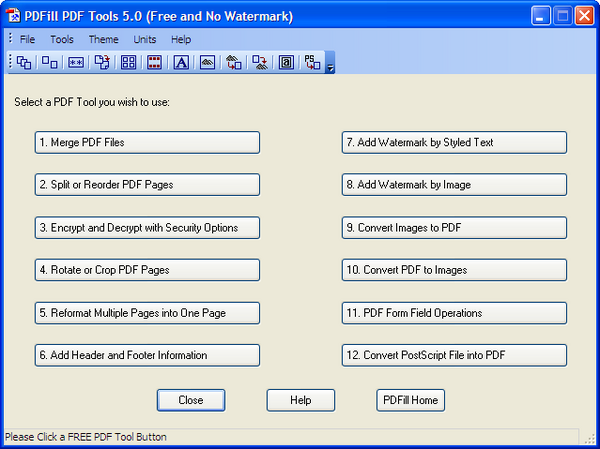Click the '1. Merge PDF Files' button
The width and height of the screenshot is (600, 449).
[x=147, y=142]
